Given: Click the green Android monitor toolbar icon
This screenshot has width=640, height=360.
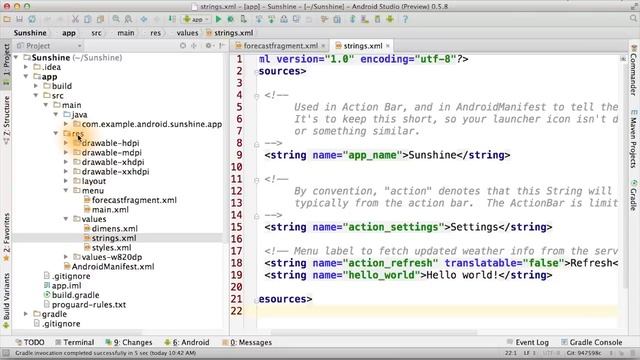Looking at the screenshot, I should pyautogui.click(x=390, y=19).
